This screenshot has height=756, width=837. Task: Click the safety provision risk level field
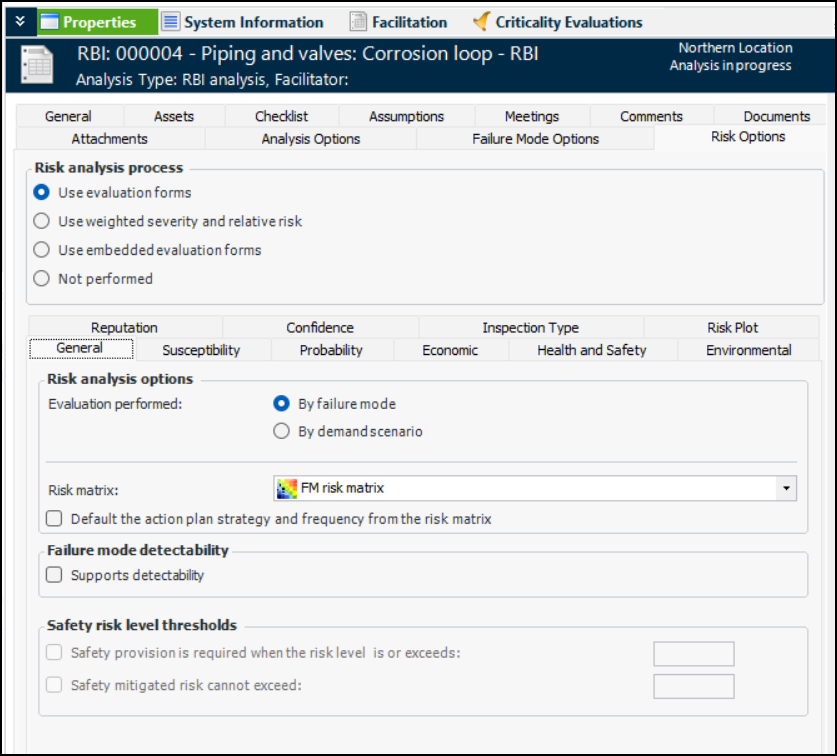click(x=693, y=654)
